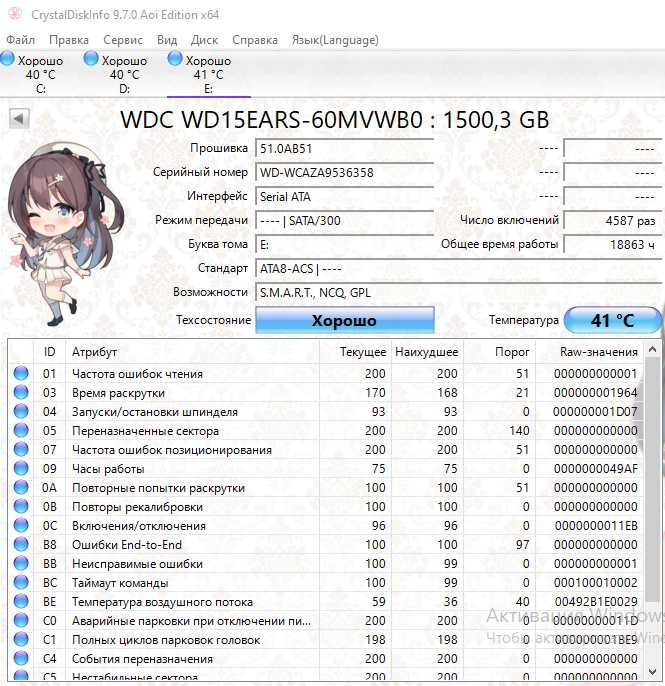665x686 pixels.
Task: Open the Справка menu
Action: pos(255,40)
